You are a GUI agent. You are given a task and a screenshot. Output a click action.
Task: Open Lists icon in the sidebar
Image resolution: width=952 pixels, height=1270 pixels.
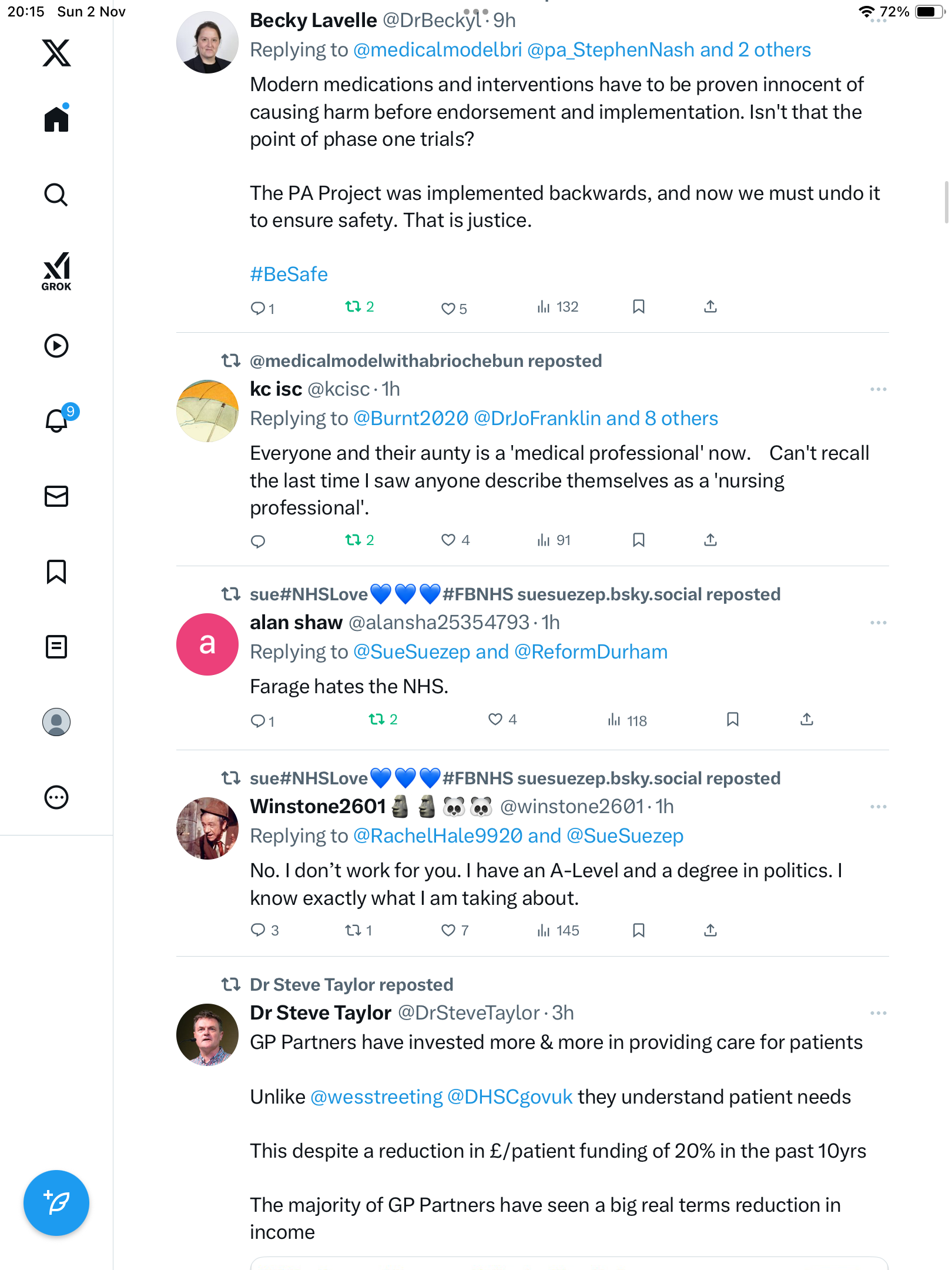point(56,647)
